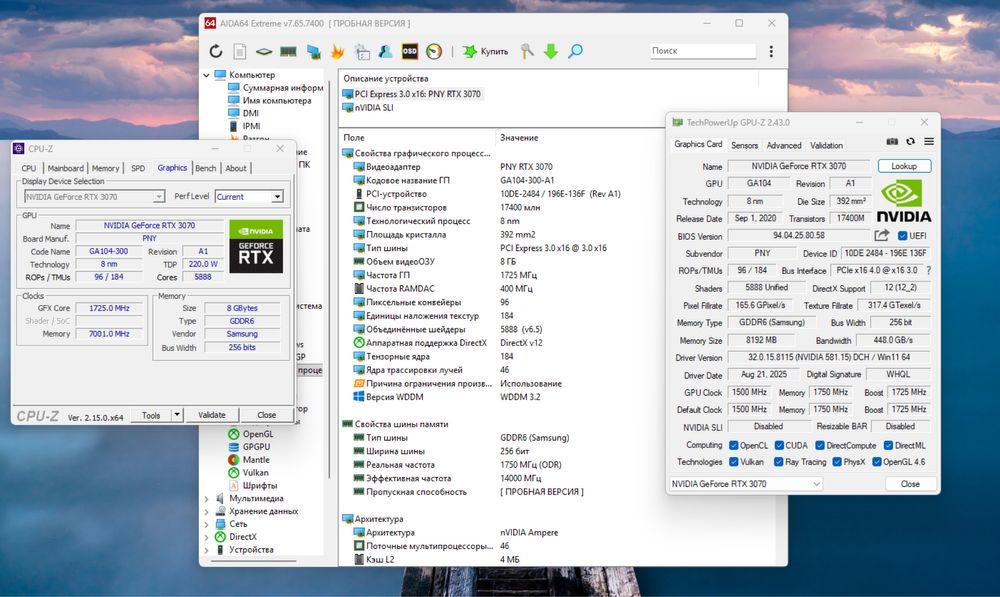The image size is (1000, 597).
Task: Click the Close button in CPU-Z
Action: pyautogui.click(x=267, y=415)
